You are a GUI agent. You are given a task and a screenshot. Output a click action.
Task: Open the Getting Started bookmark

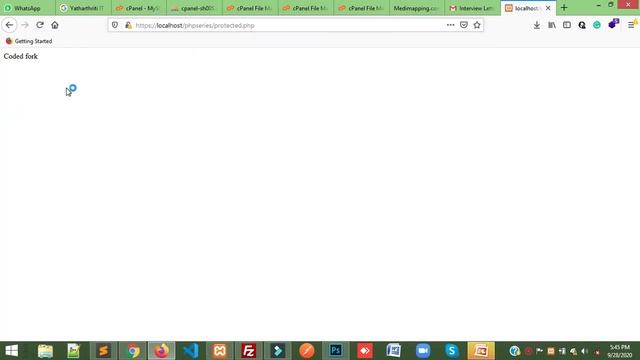click(29, 41)
